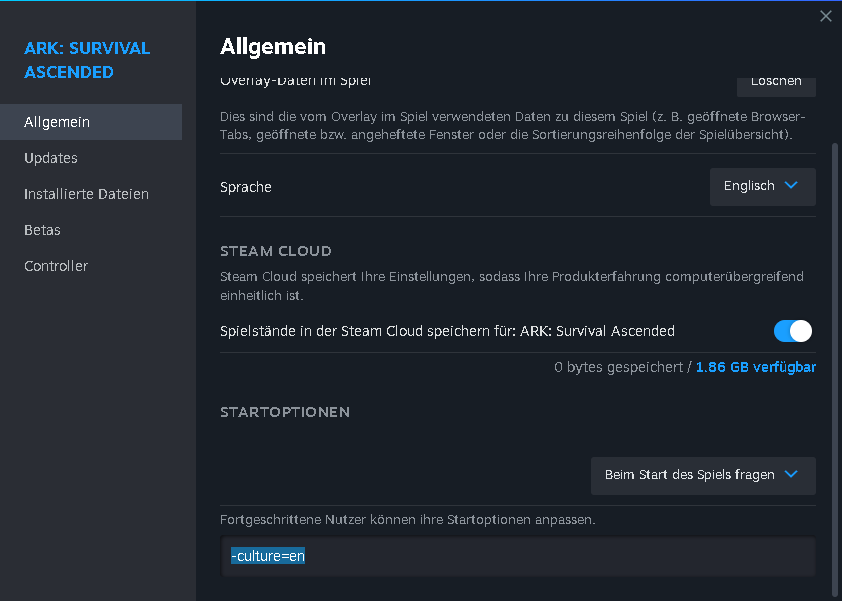Click the Allgemein page heading
Image resolution: width=842 pixels, height=601 pixels.
(273, 47)
